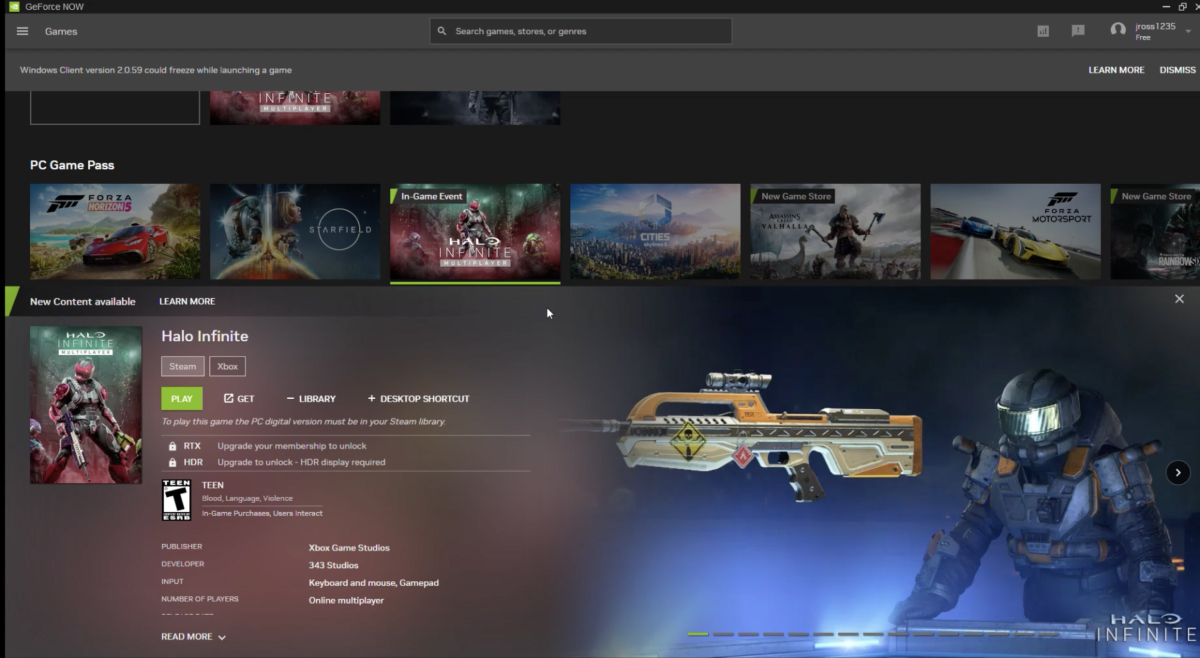Click the "In-Game Event" tag on Halo card
This screenshot has width=1200, height=658.
click(432, 196)
